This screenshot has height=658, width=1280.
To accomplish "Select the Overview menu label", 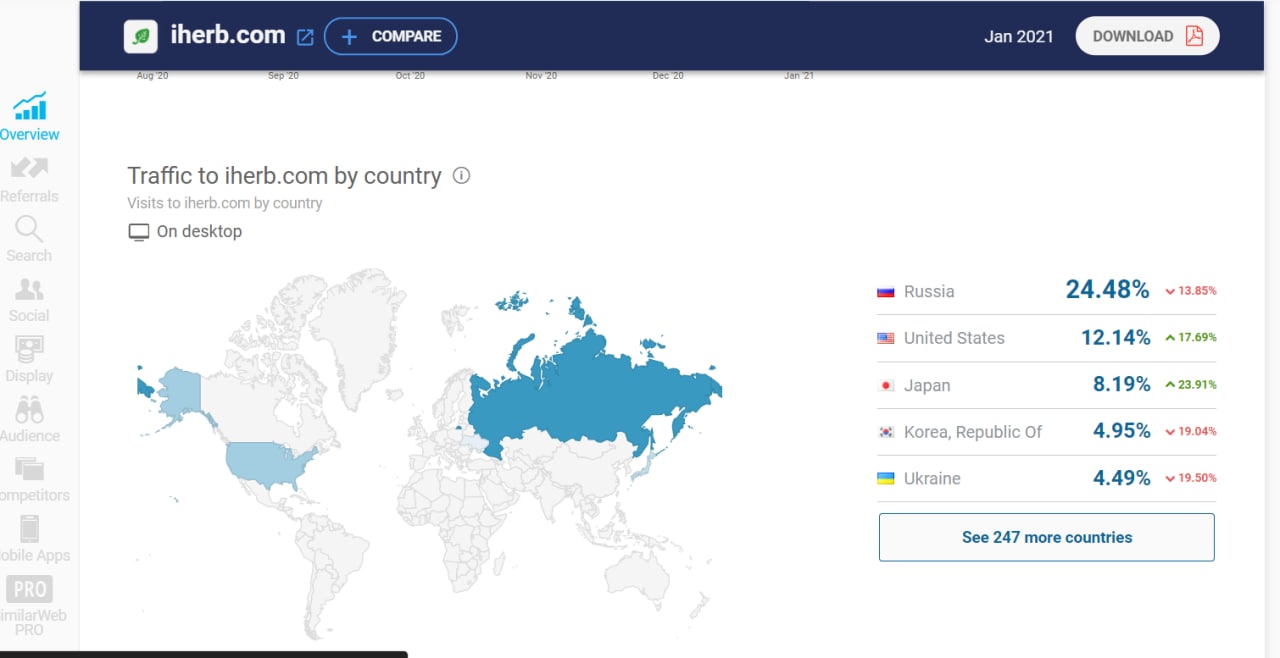I will click(29, 134).
